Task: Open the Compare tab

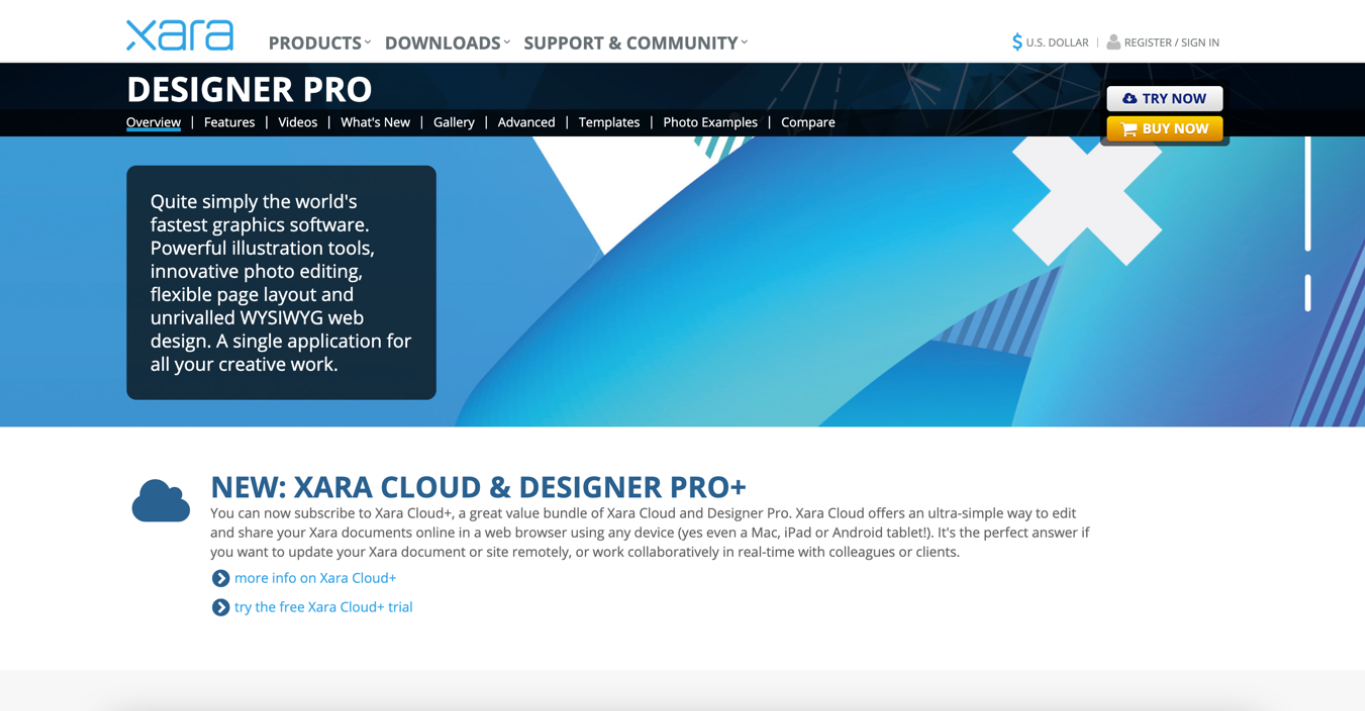Action: [x=808, y=122]
